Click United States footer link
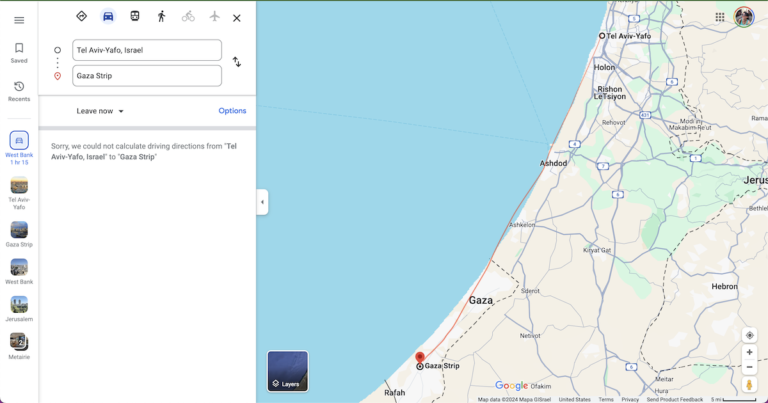 [575, 400]
